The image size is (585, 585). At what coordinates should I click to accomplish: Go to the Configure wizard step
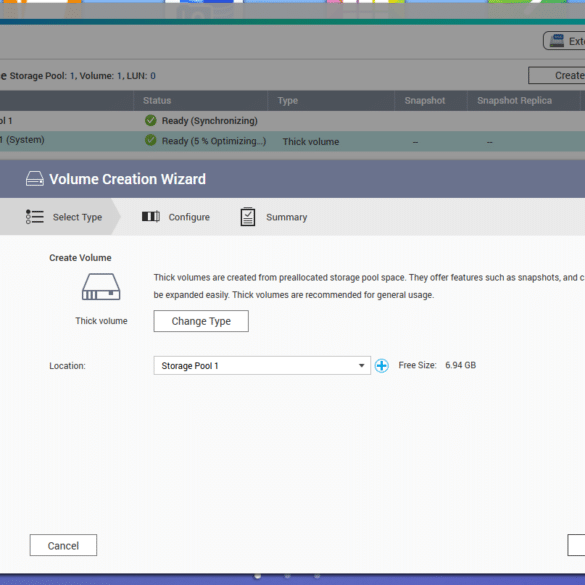(x=176, y=217)
